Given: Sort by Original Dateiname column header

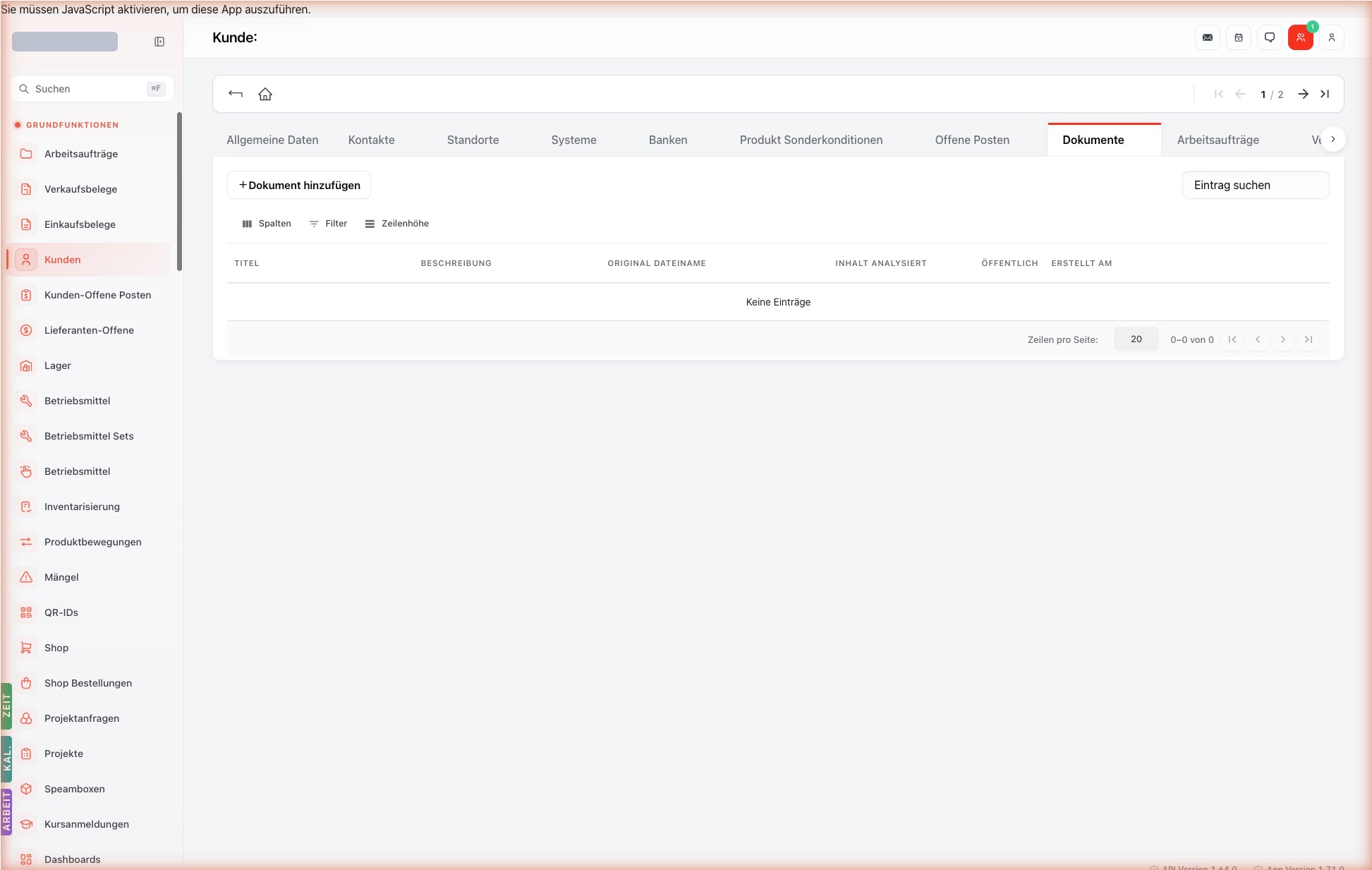Looking at the screenshot, I should [657, 263].
